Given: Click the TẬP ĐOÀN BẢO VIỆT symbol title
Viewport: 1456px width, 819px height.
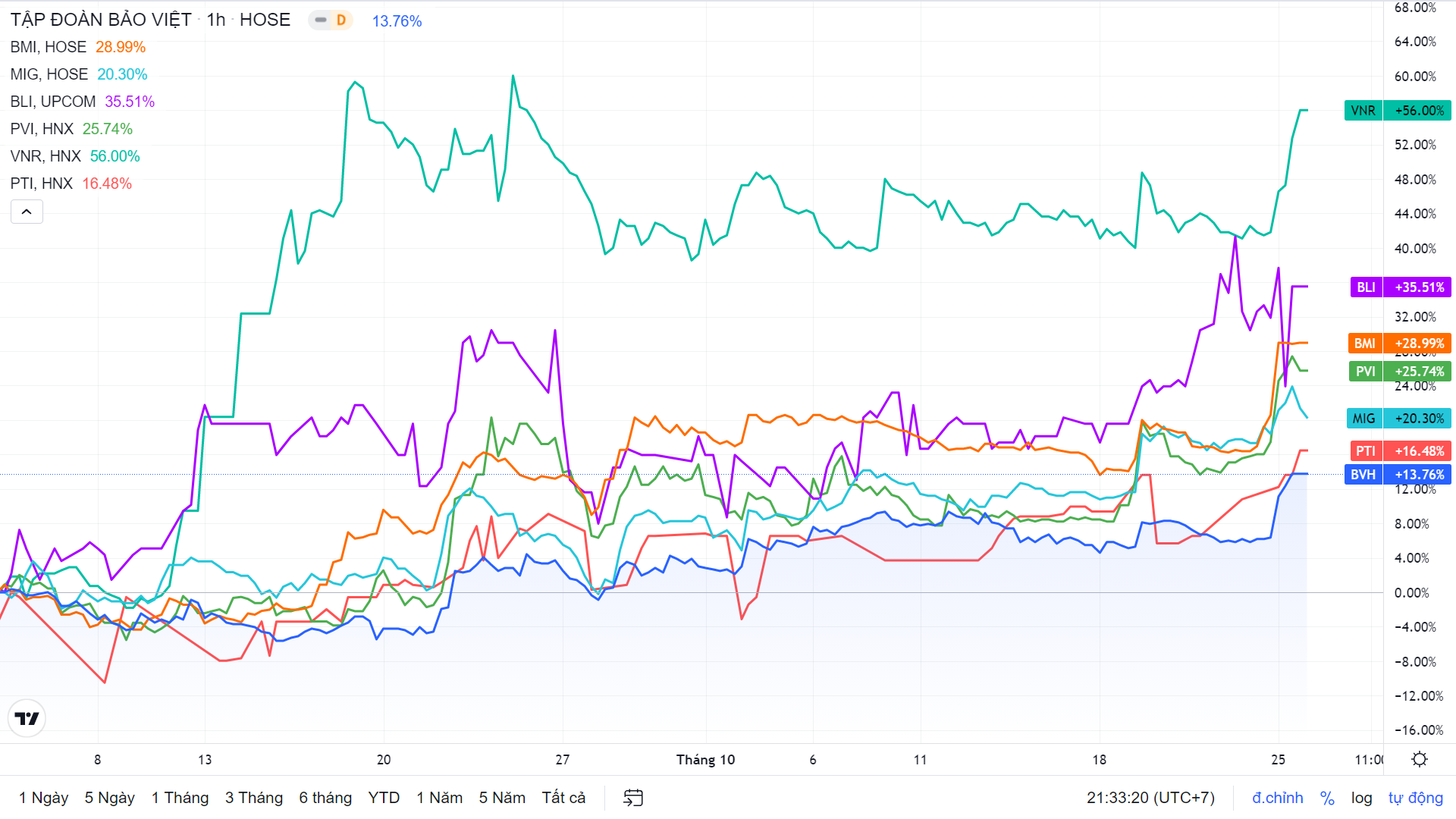Looking at the screenshot, I should pyautogui.click(x=101, y=20).
